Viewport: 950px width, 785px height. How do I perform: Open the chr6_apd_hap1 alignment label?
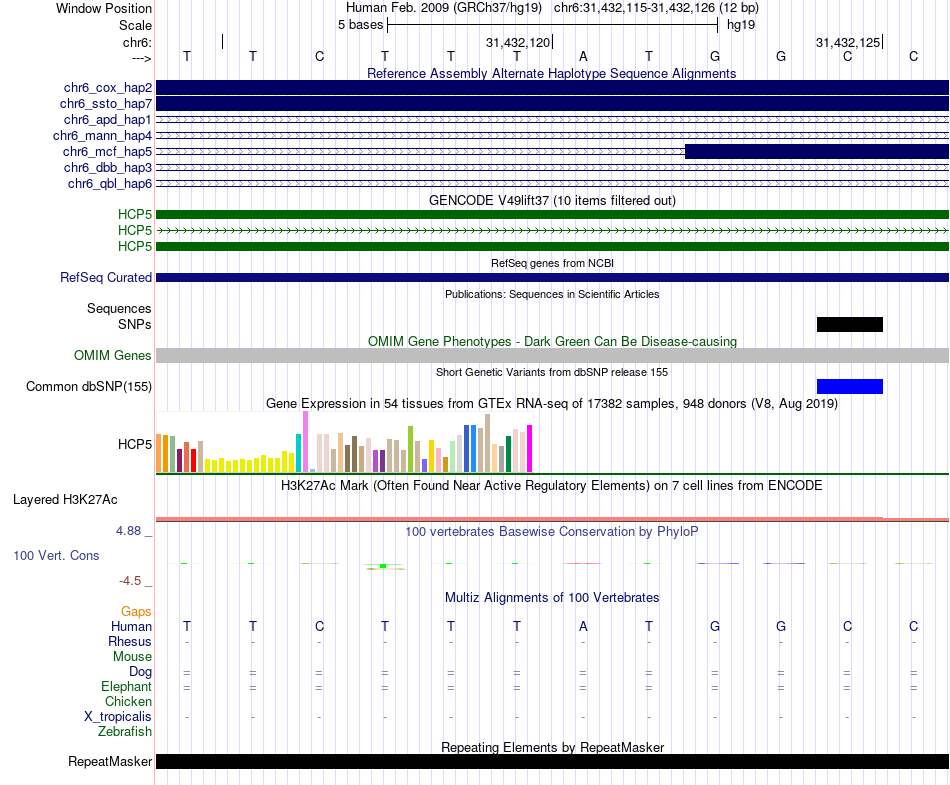[107, 119]
